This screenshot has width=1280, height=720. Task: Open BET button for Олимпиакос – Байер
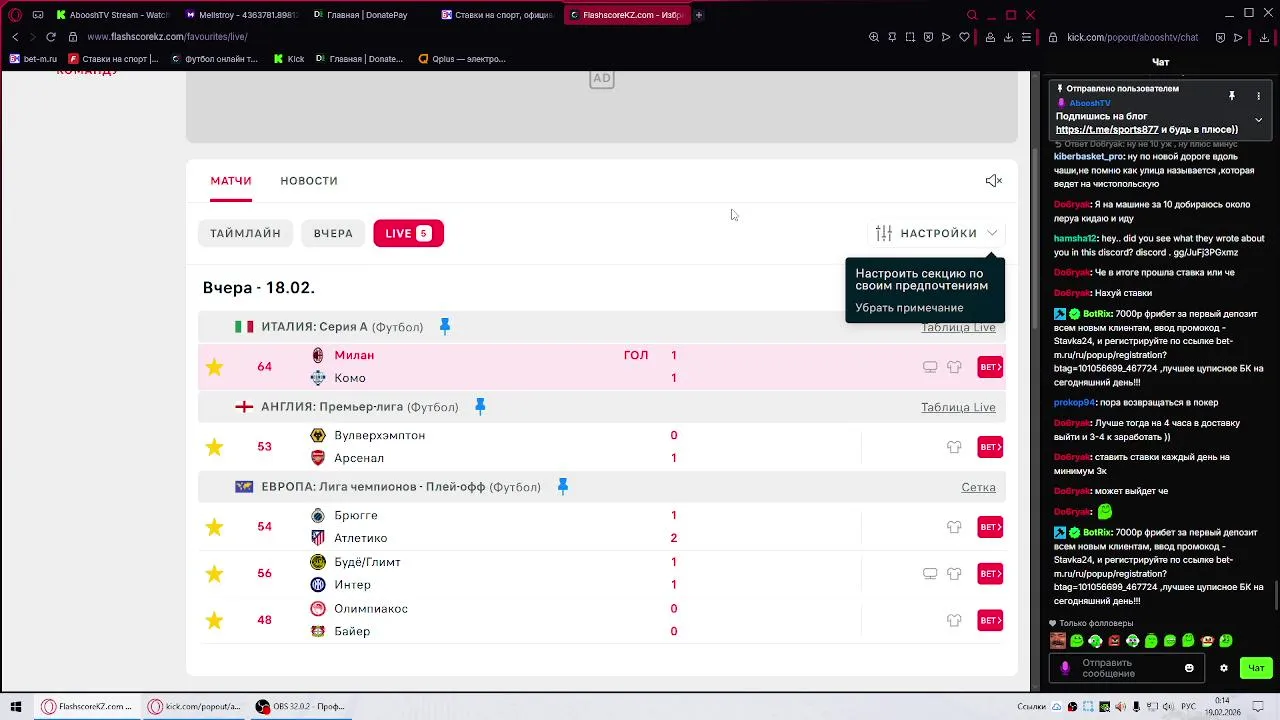click(990, 621)
